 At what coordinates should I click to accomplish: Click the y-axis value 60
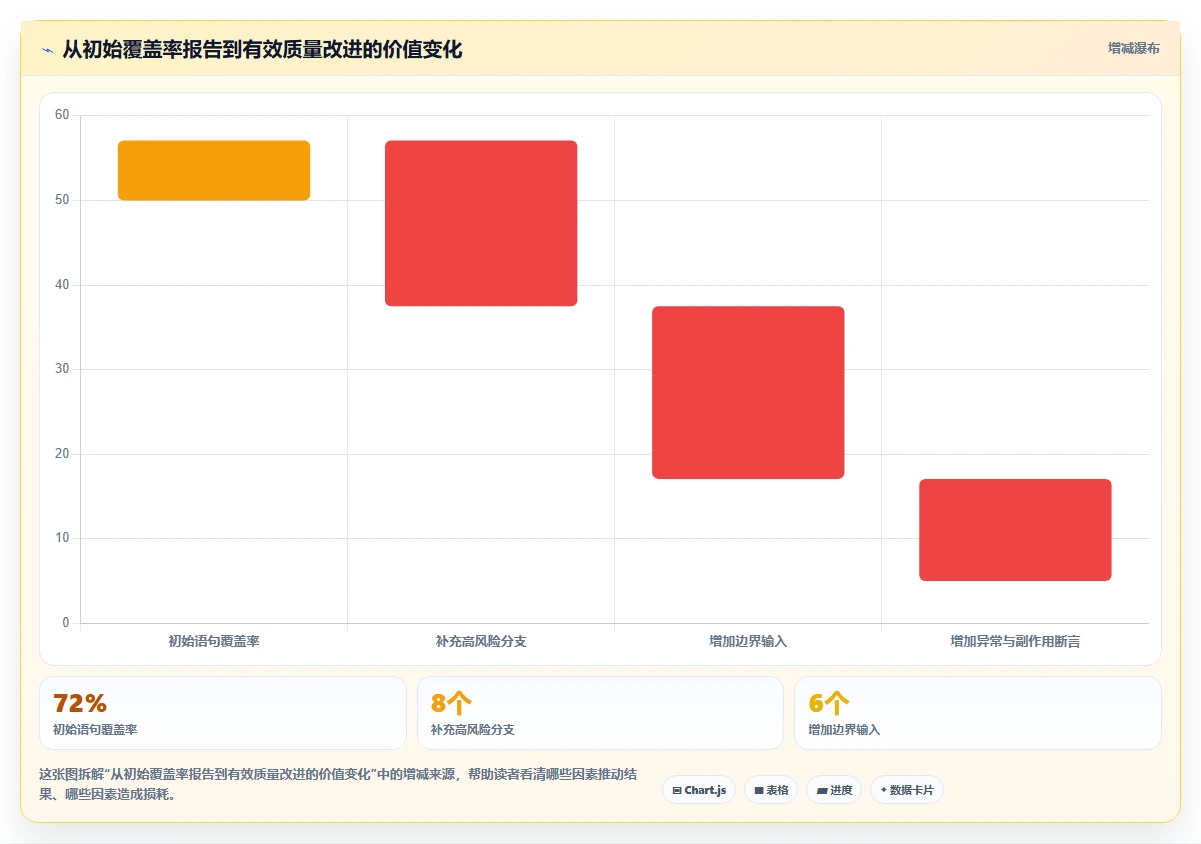pos(62,115)
